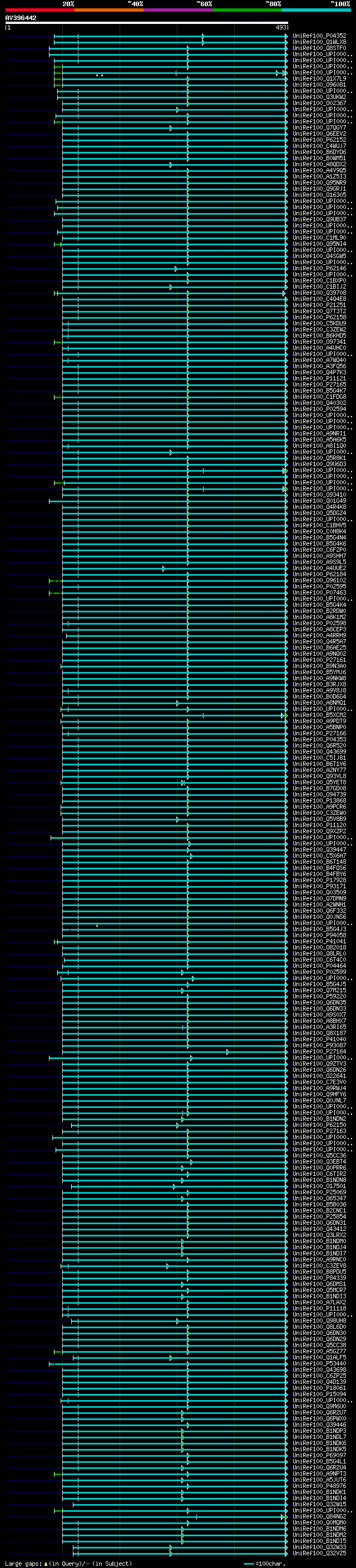Click the orange ~40% identity scale segment

point(109,11)
